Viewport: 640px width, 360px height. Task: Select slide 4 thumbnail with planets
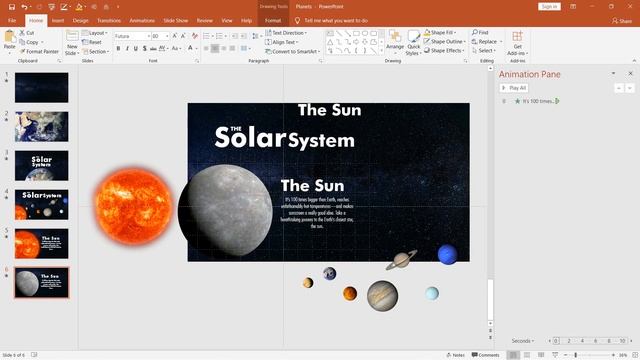tap(42, 204)
